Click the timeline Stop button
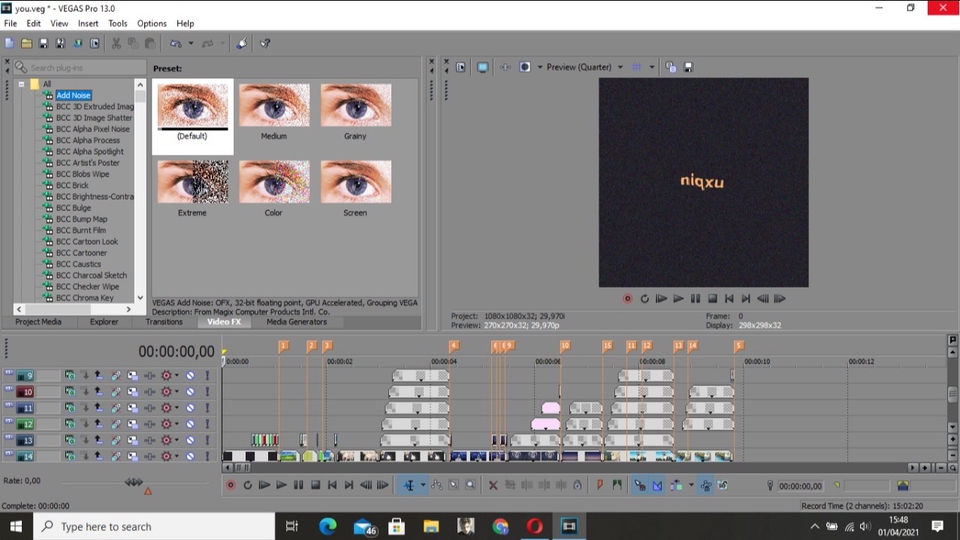 click(x=315, y=486)
